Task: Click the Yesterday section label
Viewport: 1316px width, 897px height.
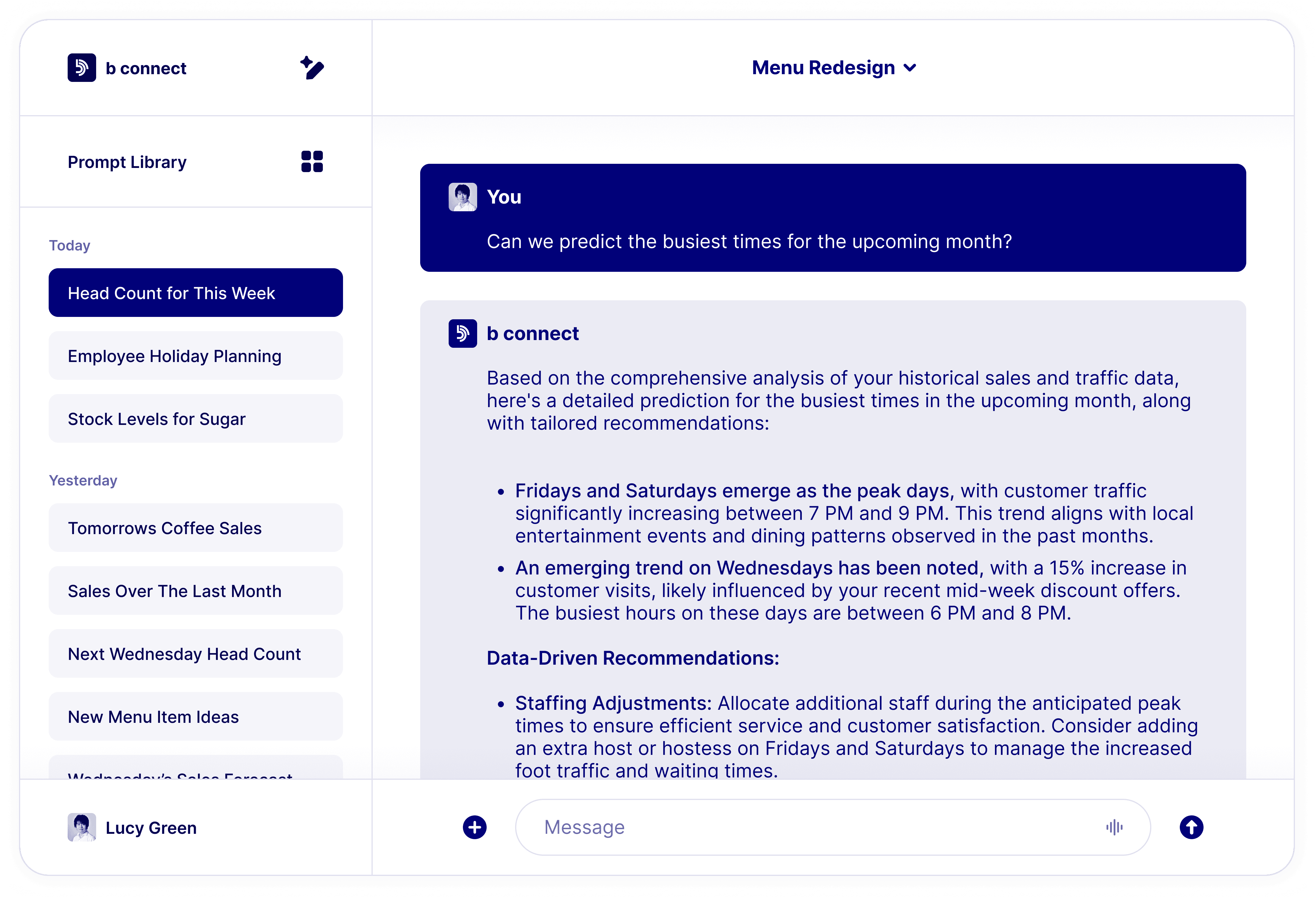Action: coord(83,480)
